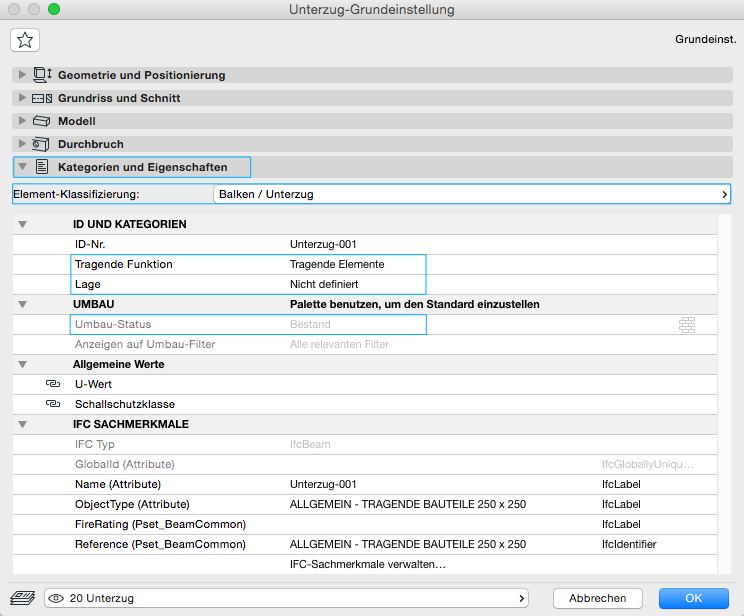This screenshot has width=744, height=616.
Task: Click the Durchbruch panel icon
Action: click(x=42, y=144)
